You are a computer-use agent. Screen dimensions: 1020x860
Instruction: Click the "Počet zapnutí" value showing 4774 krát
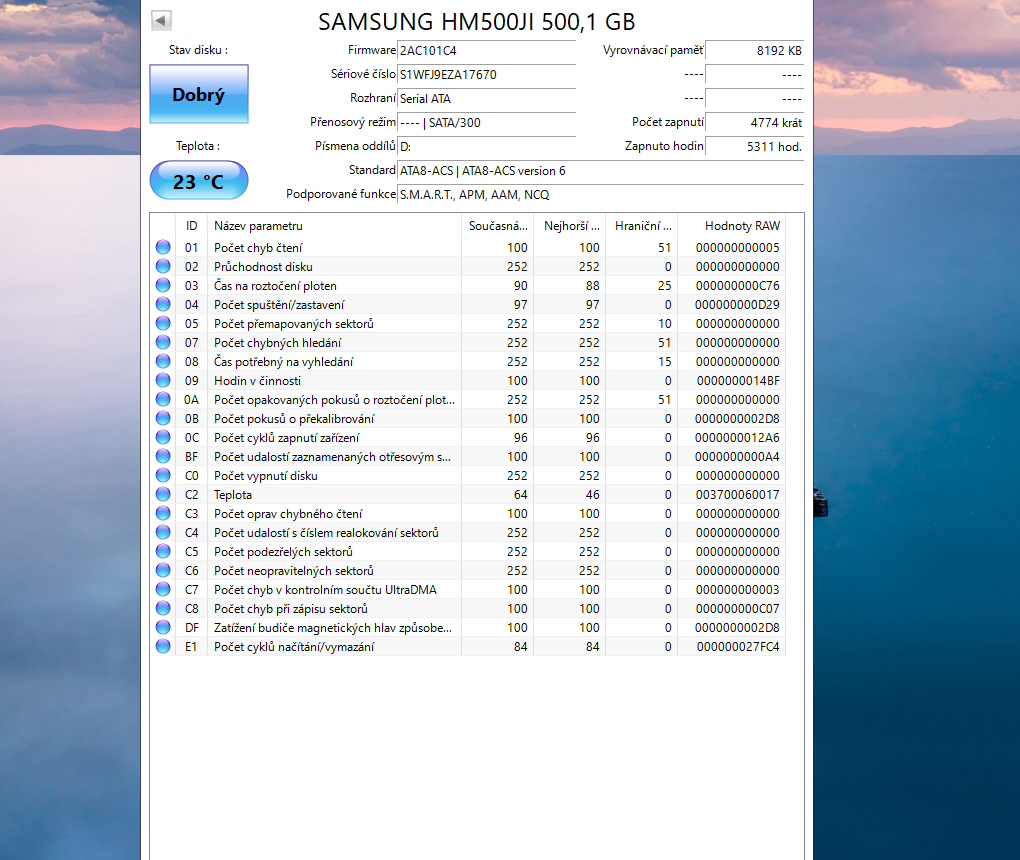pos(755,122)
